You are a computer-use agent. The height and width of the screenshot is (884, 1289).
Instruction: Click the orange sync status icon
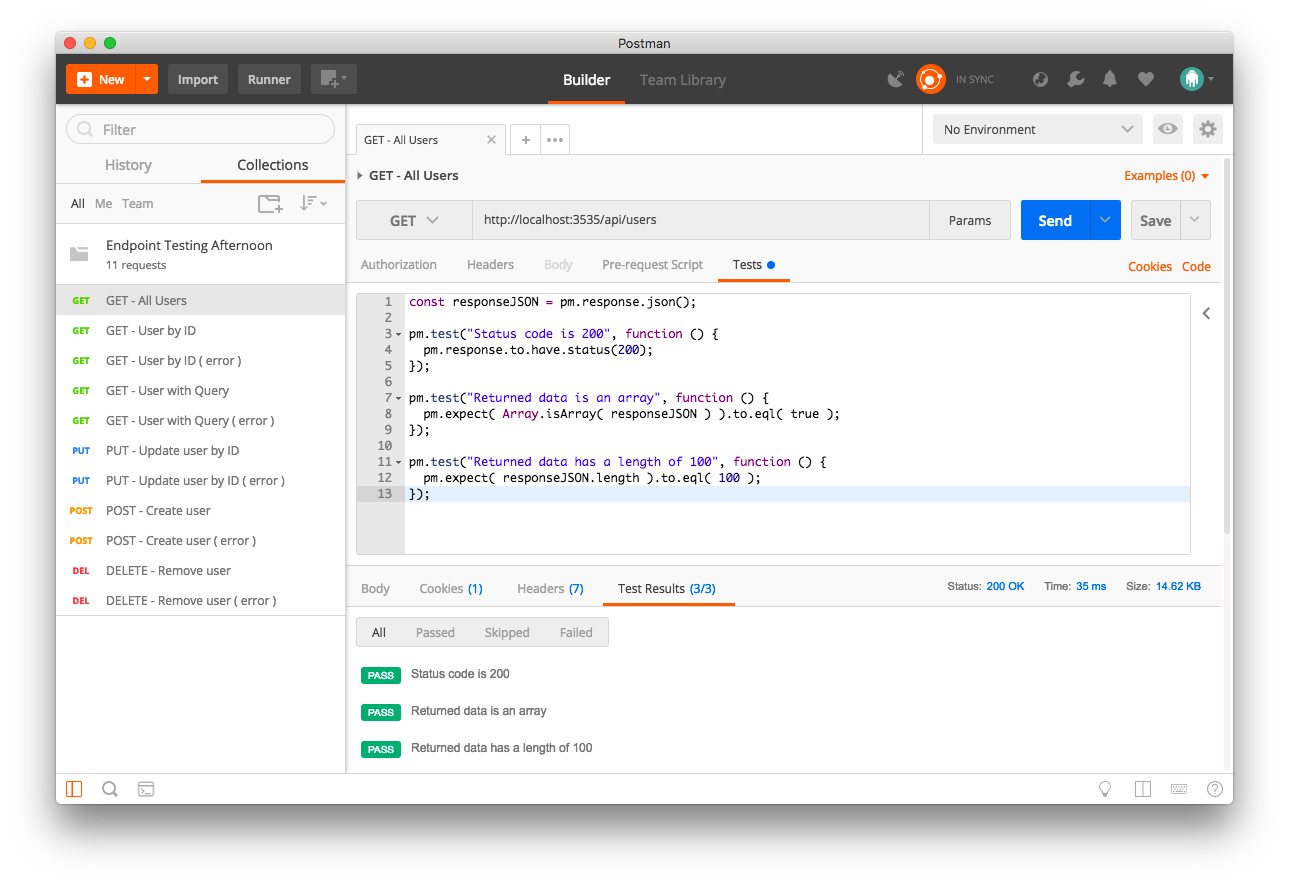[x=931, y=79]
